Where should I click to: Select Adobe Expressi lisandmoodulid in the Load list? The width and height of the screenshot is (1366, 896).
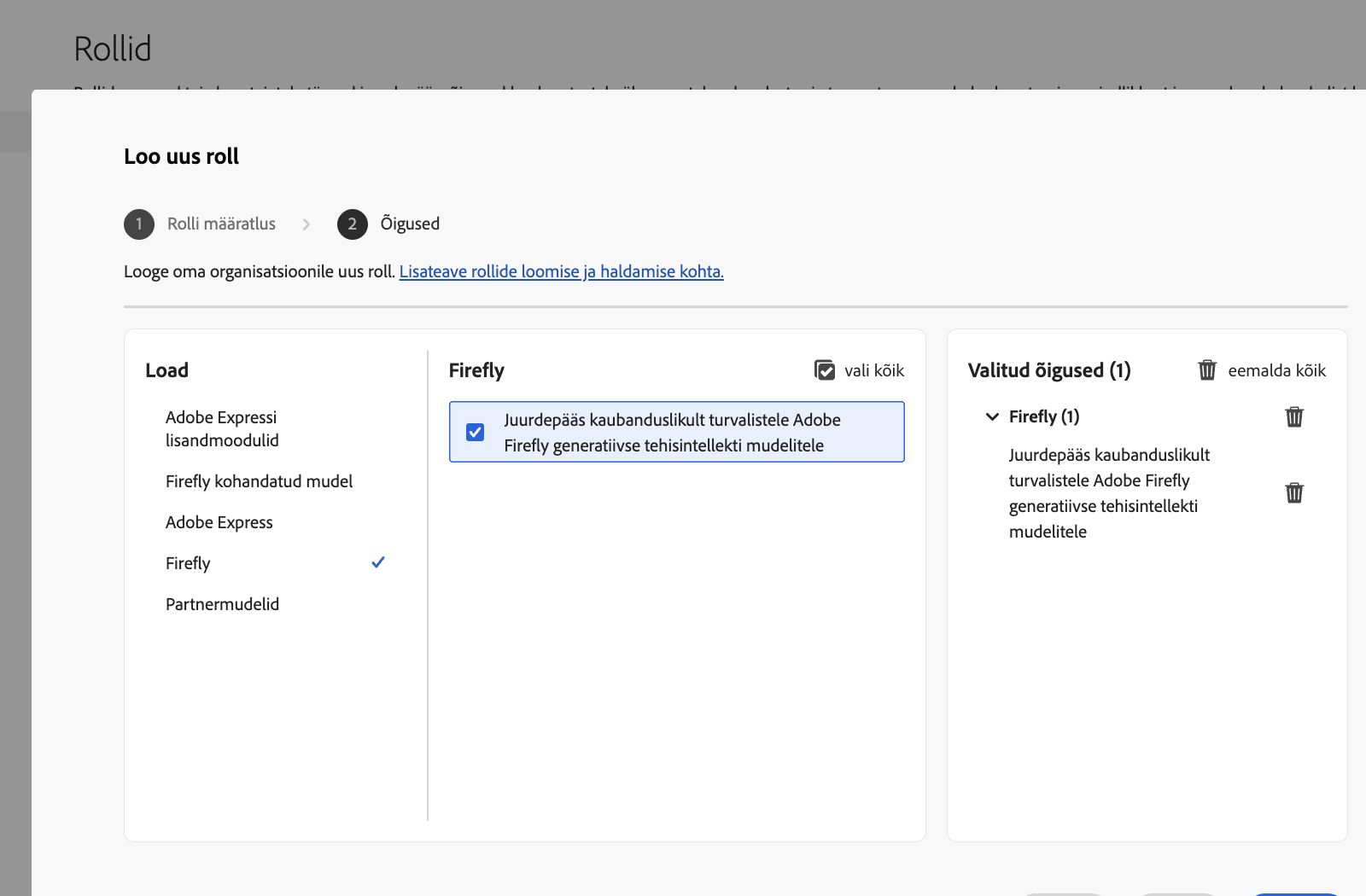[x=222, y=428]
